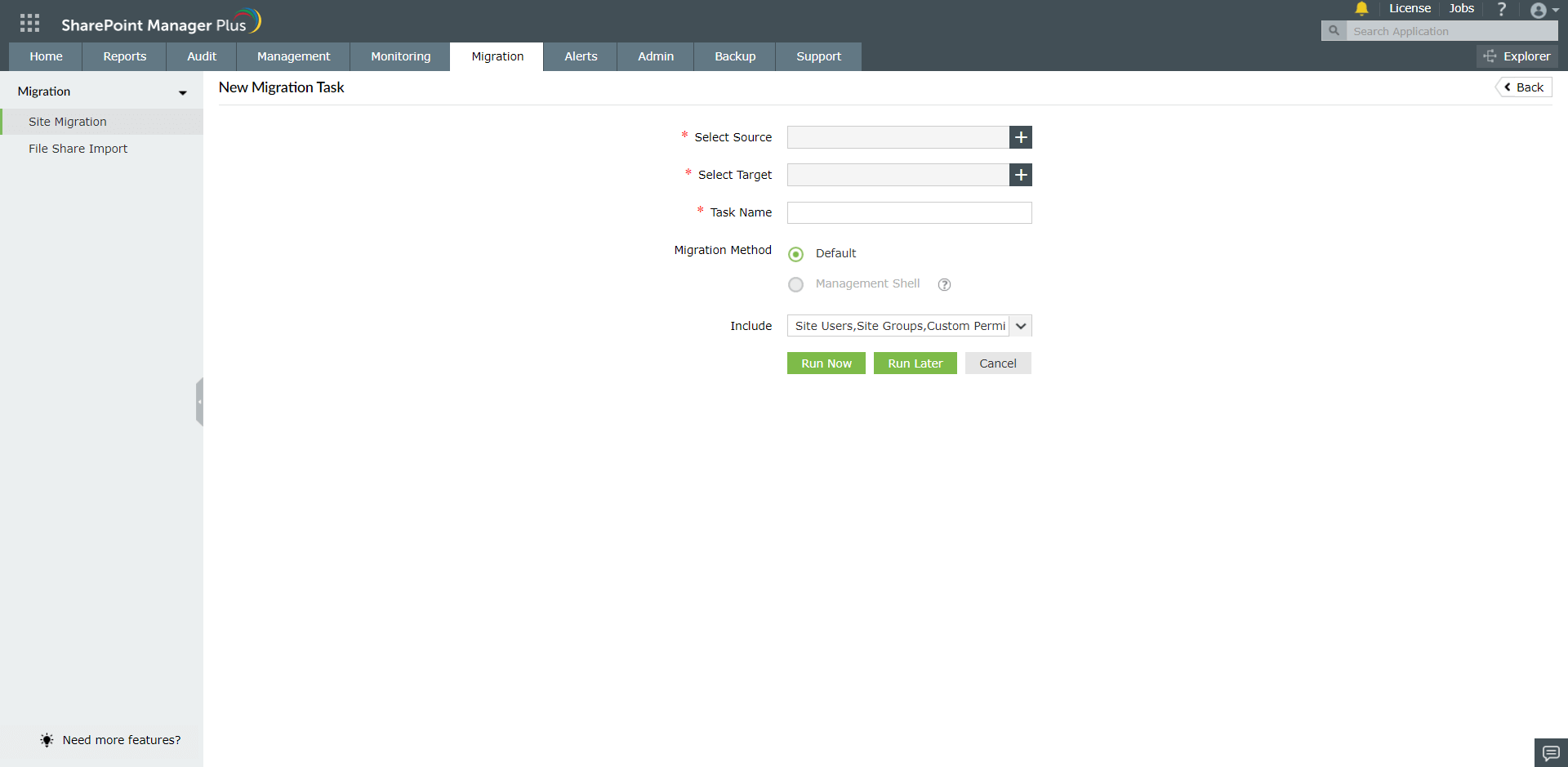Focus the Search Application box
The width and height of the screenshot is (1568, 767).
tap(1451, 31)
